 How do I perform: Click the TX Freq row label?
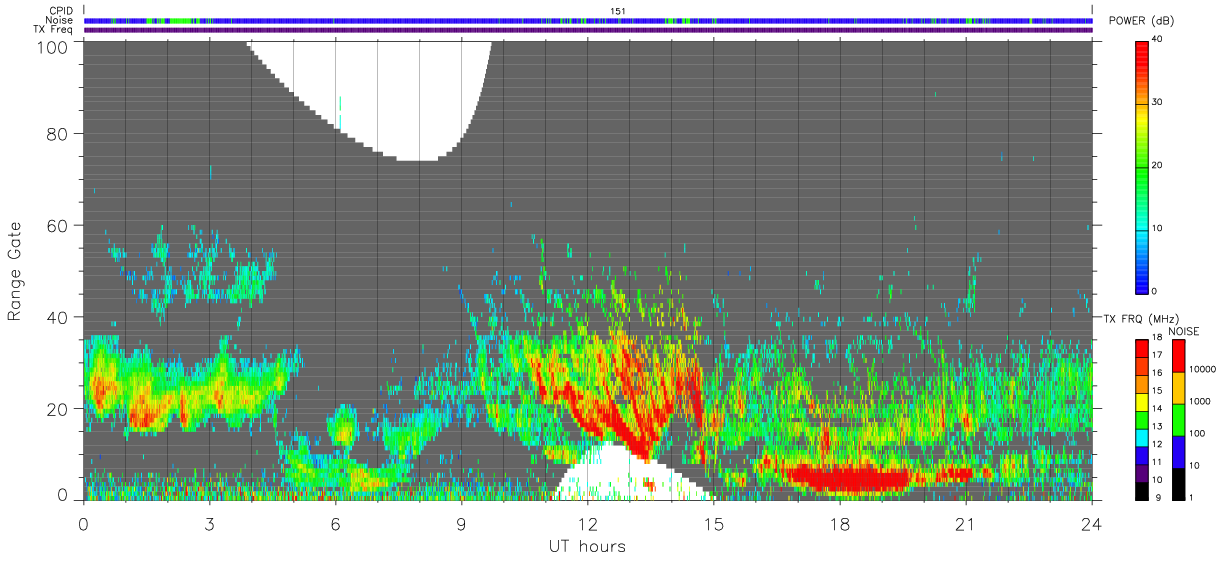53,30
